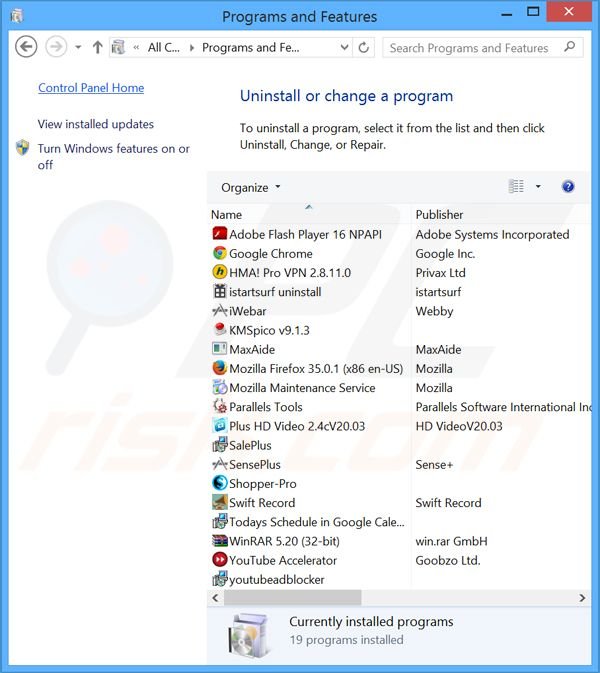Click the Currently installed programs icon
600x673 pixels.
pyautogui.click(x=249, y=636)
